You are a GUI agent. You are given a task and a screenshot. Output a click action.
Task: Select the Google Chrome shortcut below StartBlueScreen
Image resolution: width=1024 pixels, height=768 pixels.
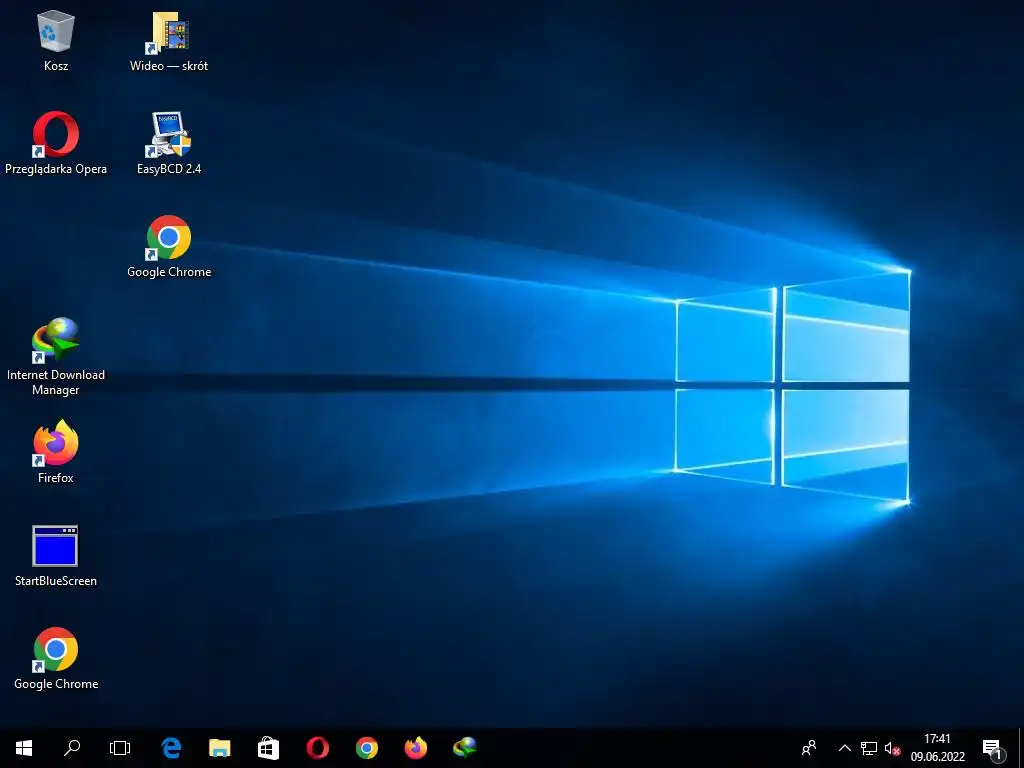56,658
